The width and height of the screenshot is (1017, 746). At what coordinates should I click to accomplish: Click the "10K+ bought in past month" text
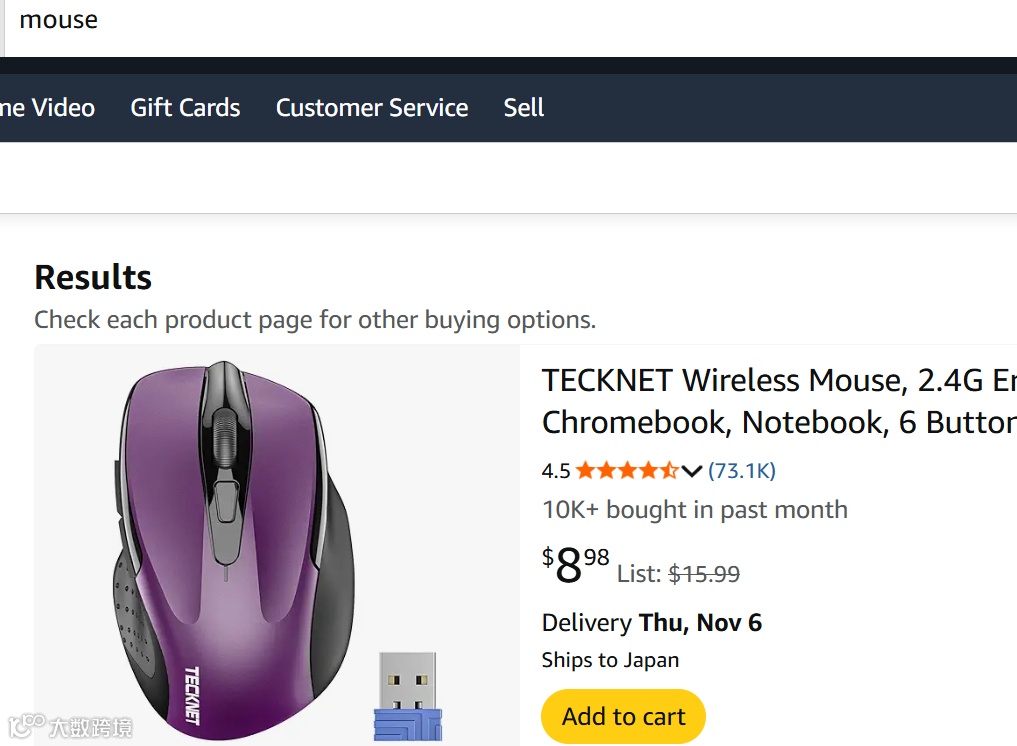tap(694, 510)
